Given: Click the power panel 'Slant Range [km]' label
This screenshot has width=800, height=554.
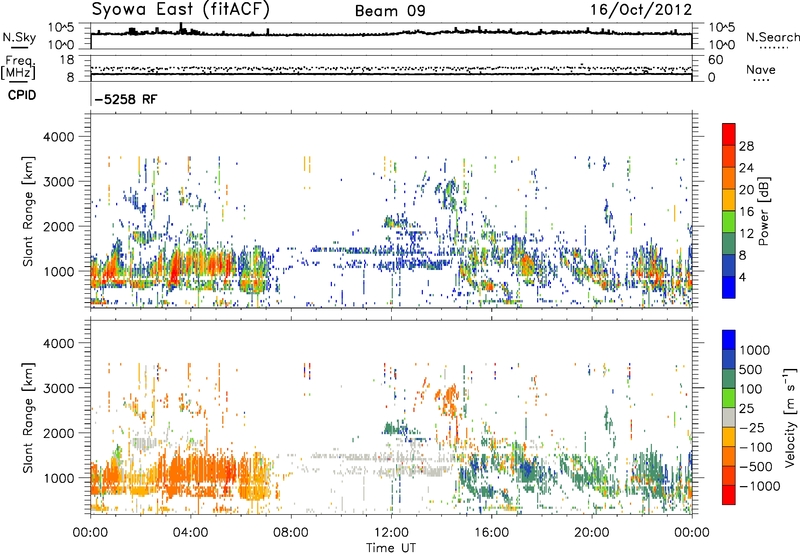Looking at the screenshot, I should click(28, 211).
